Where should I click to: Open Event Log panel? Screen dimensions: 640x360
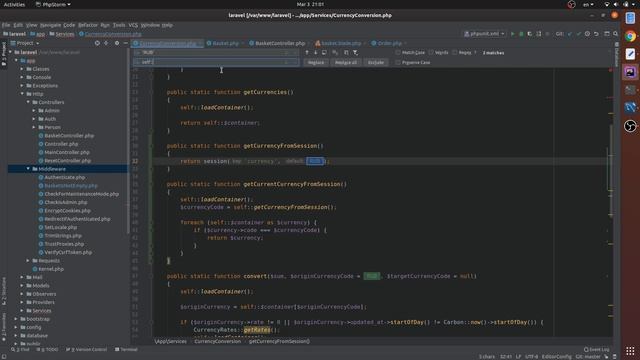pos(596,350)
